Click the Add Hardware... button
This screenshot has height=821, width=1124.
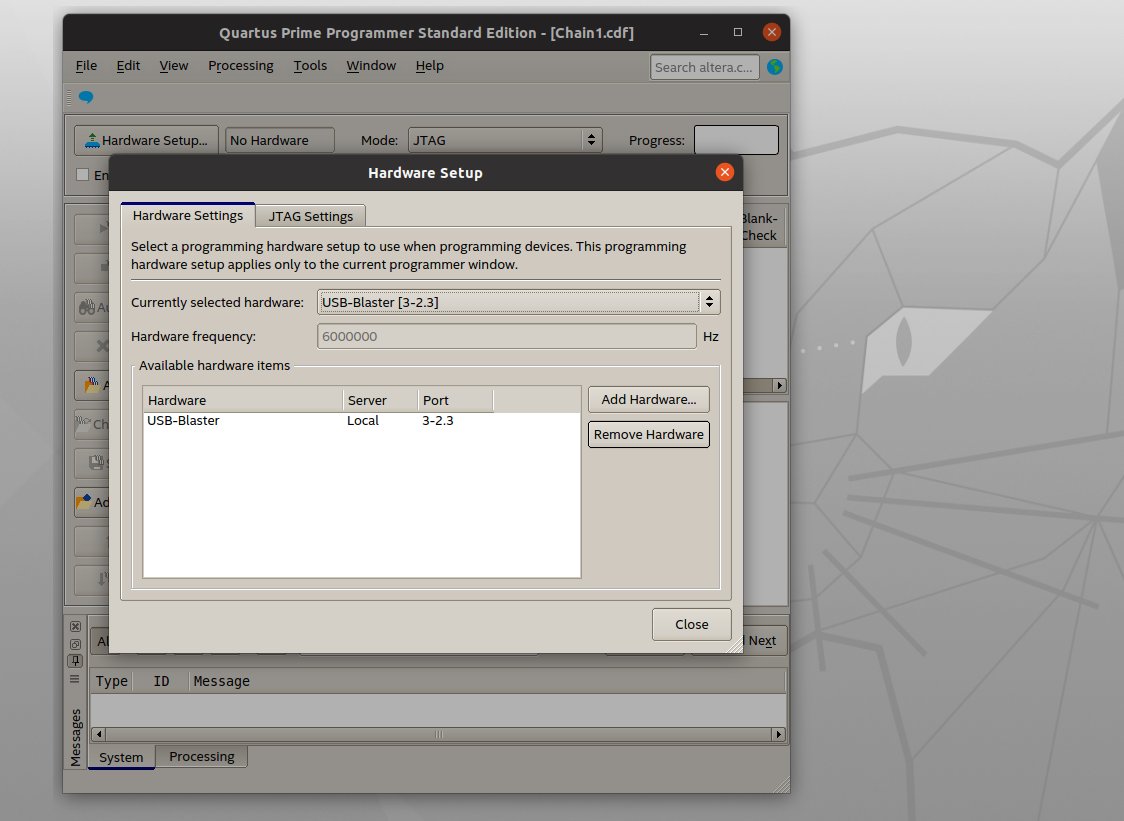pos(649,399)
